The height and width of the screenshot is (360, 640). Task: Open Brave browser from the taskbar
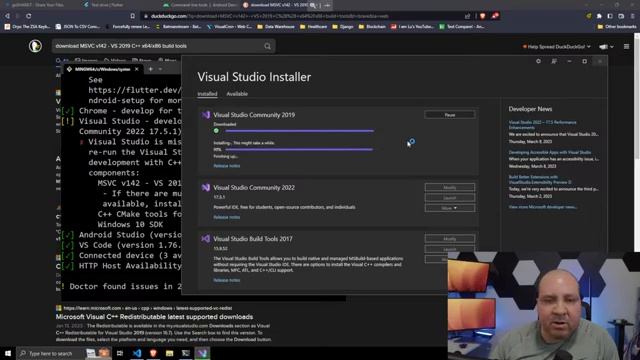(153, 353)
